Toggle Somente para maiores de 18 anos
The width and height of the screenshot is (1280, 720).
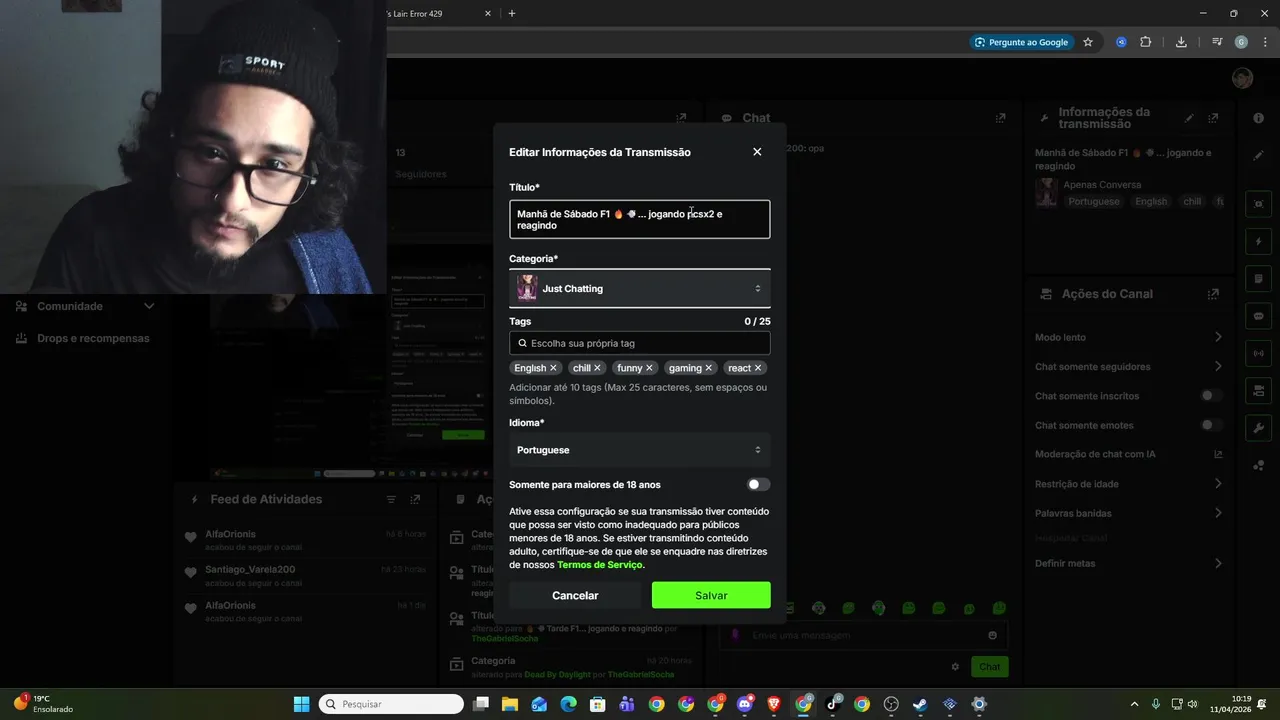pyautogui.click(x=758, y=485)
